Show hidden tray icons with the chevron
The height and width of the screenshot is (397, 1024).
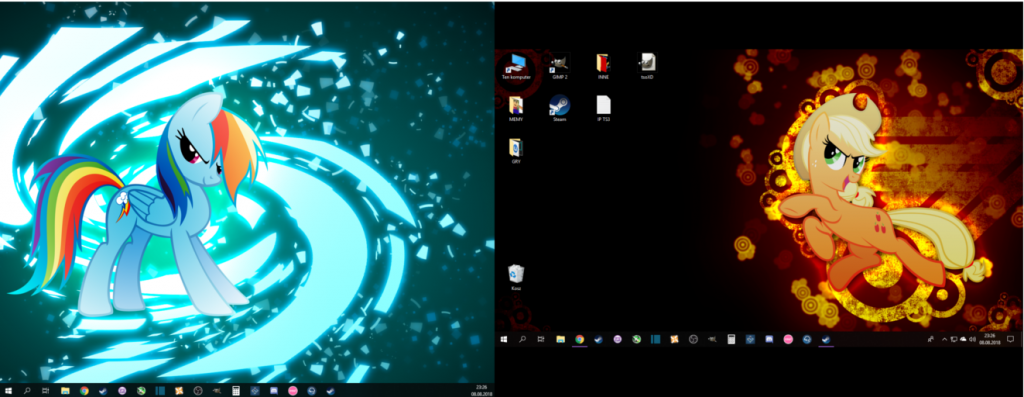tap(944, 339)
